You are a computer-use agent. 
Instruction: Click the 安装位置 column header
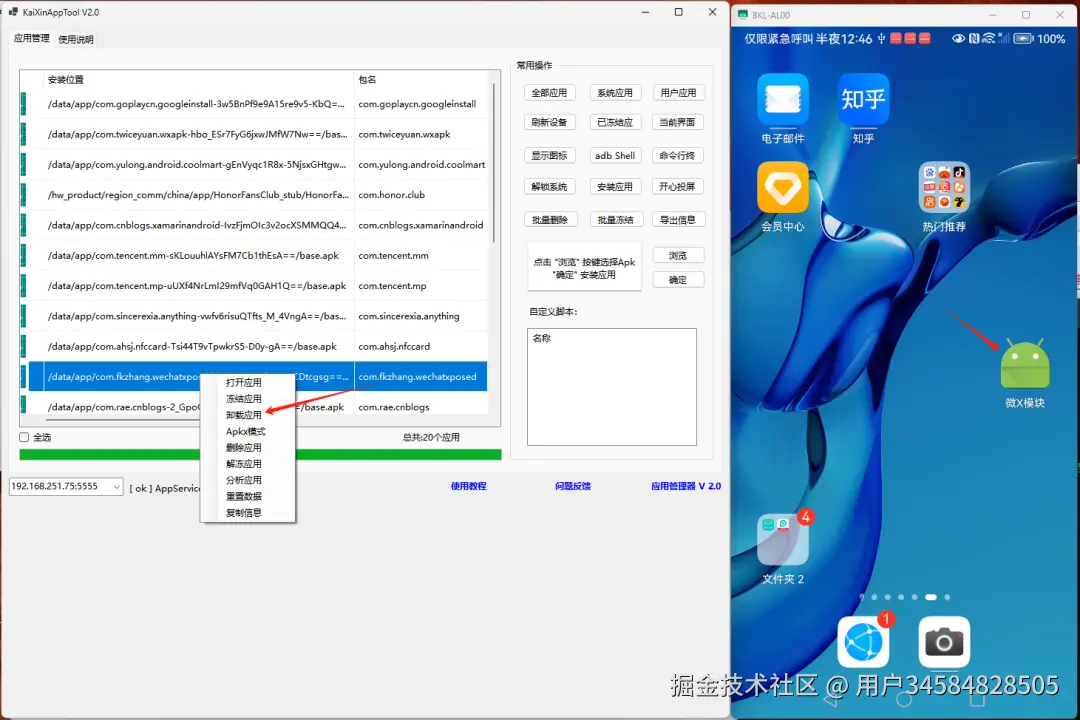pyautogui.click(x=198, y=80)
